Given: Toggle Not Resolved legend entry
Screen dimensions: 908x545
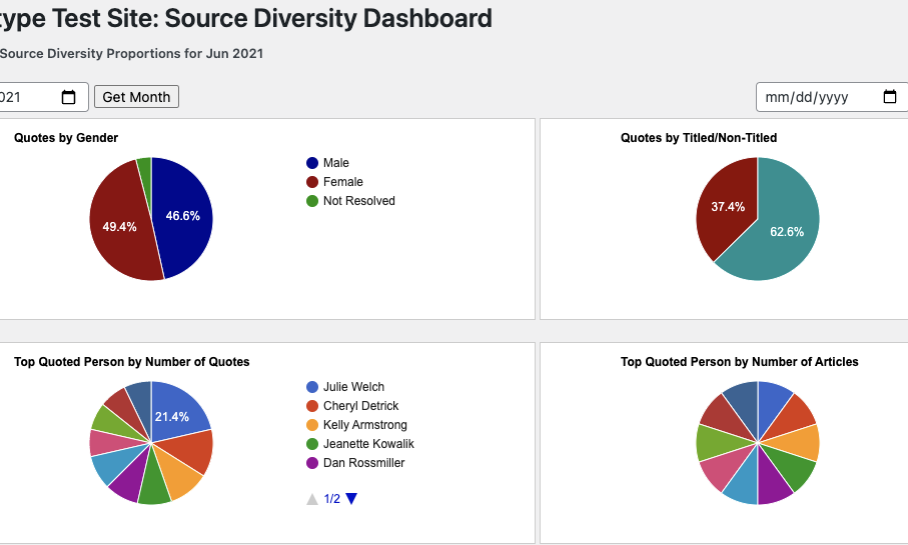Looking at the screenshot, I should (x=358, y=201).
